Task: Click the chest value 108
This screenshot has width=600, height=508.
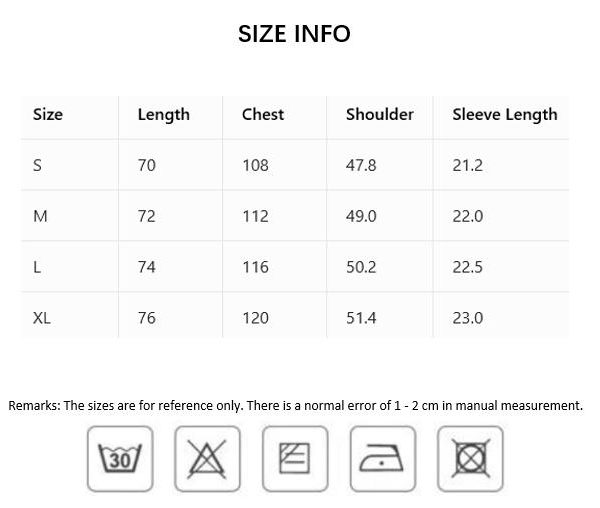Action: coord(256,165)
